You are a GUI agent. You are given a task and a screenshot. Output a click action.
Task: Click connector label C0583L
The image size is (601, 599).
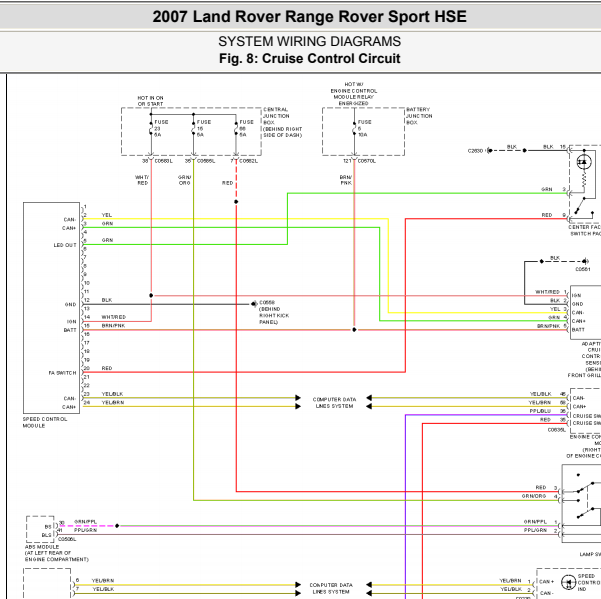[x=163, y=161]
